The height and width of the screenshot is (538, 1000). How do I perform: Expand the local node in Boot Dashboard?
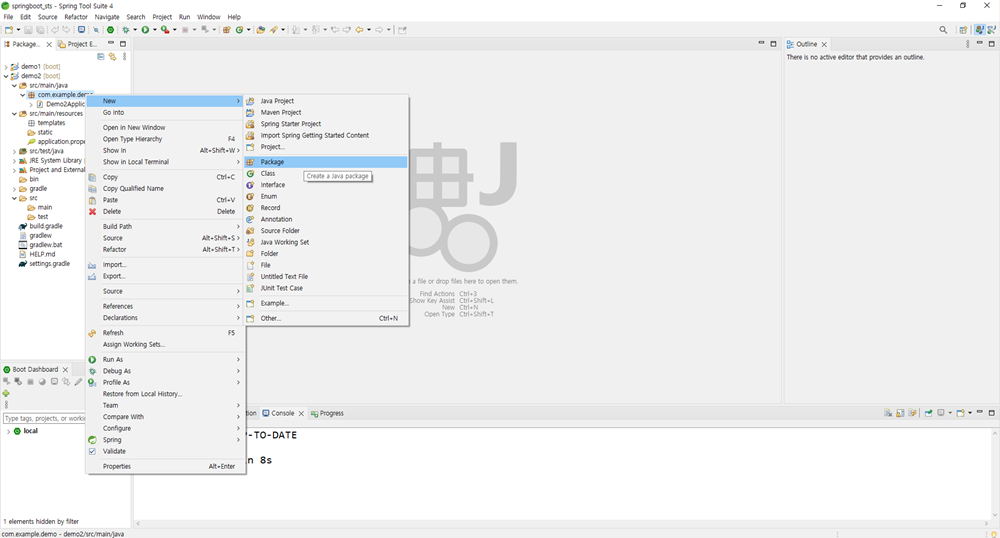click(8, 431)
